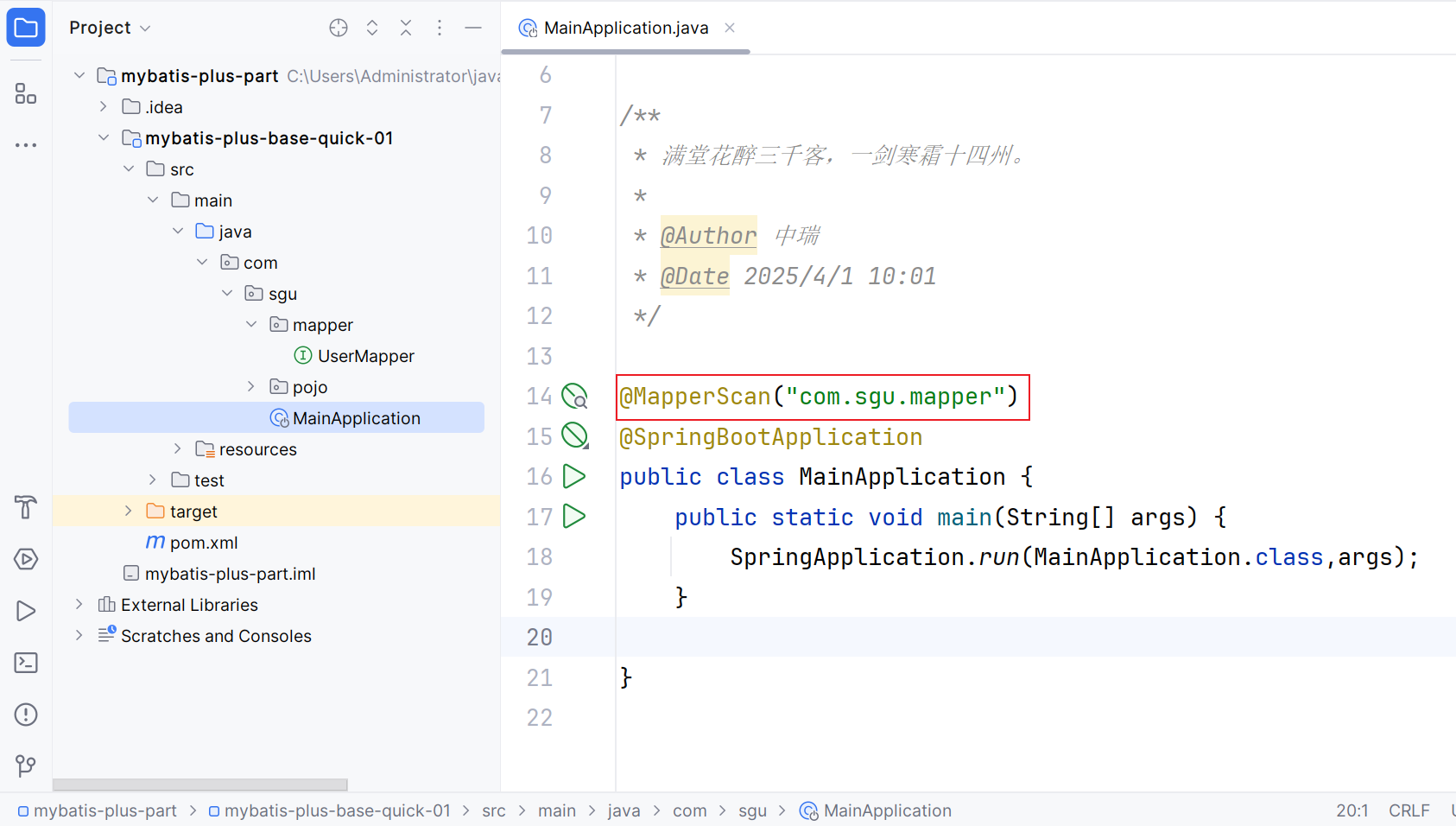
Task: Expand the target folder
Action: [x=129, y=511]
